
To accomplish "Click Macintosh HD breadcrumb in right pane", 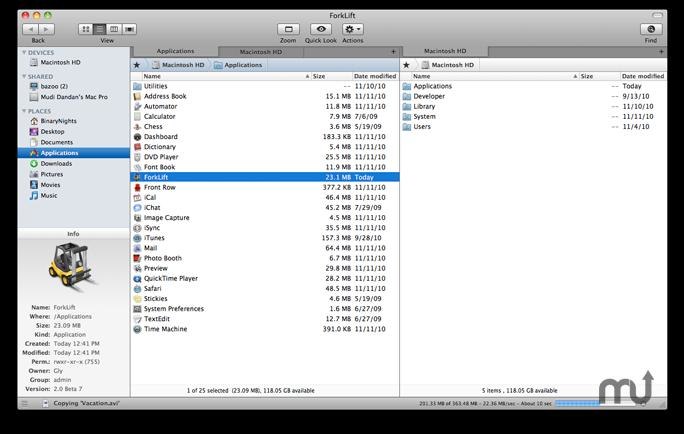I will (448, 65).
